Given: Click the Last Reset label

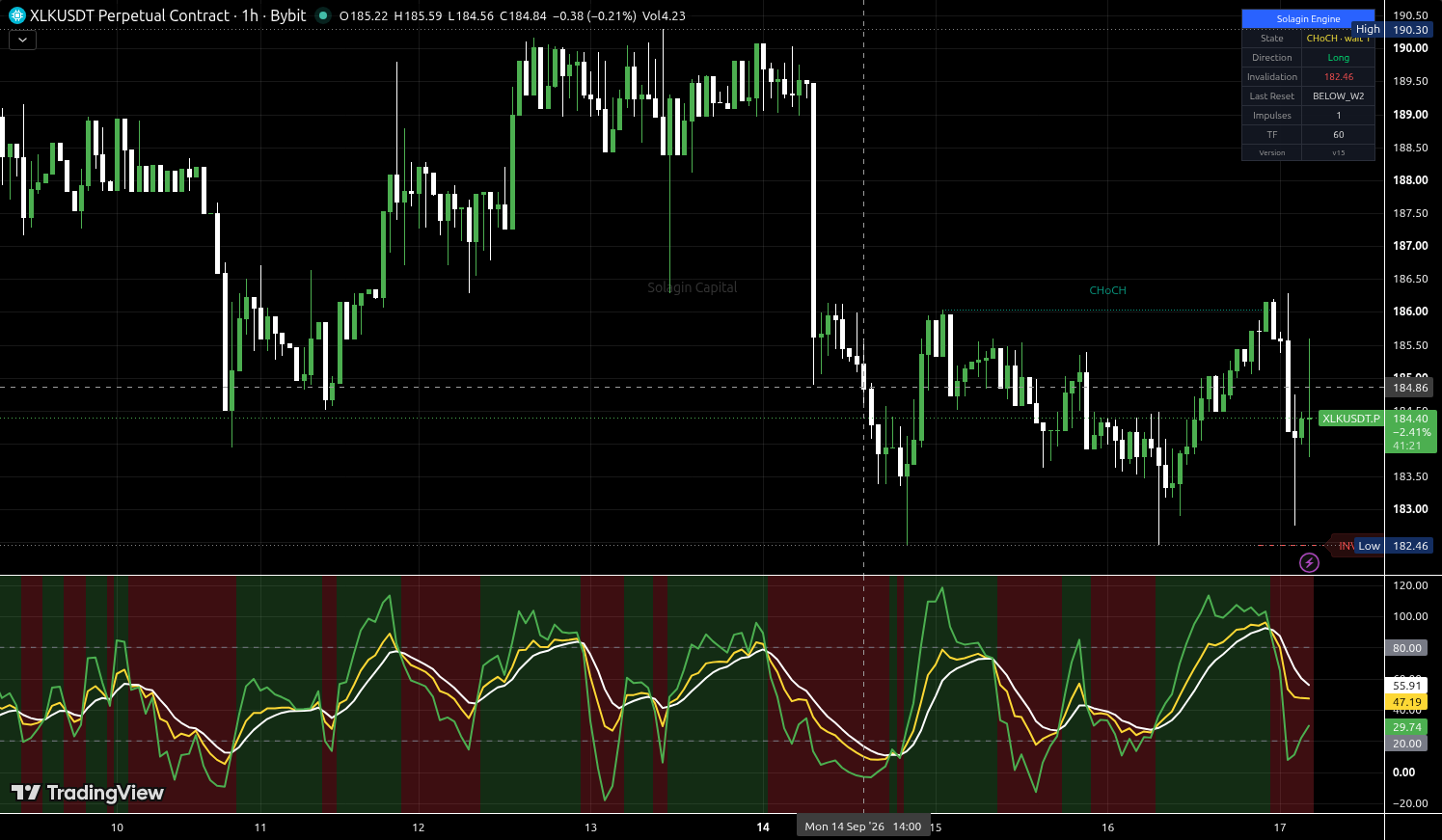Looking at the screenshot, I should [1272, 96].
